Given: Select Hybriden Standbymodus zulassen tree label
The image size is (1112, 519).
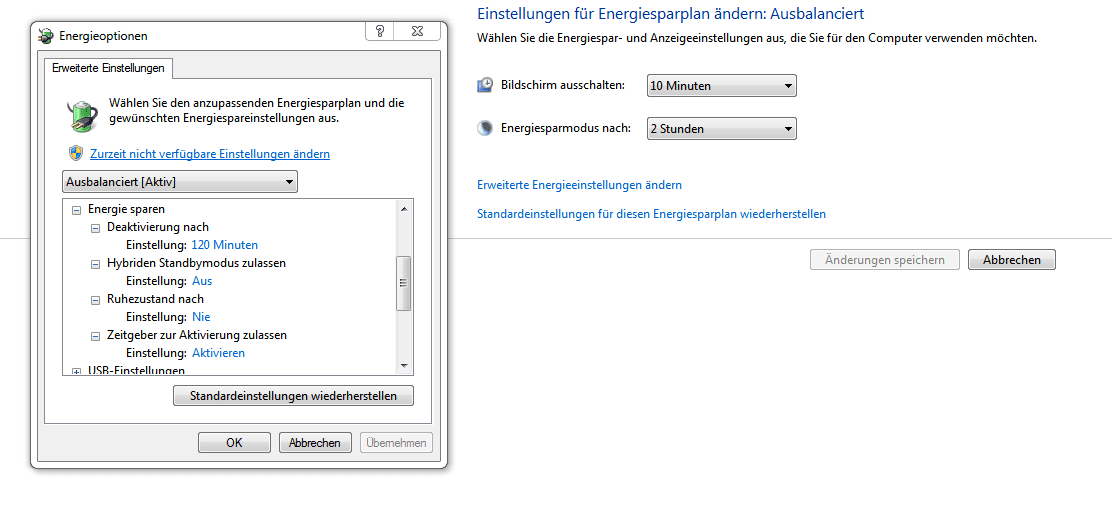Looking at the screenshot, I should pos(196,263).
